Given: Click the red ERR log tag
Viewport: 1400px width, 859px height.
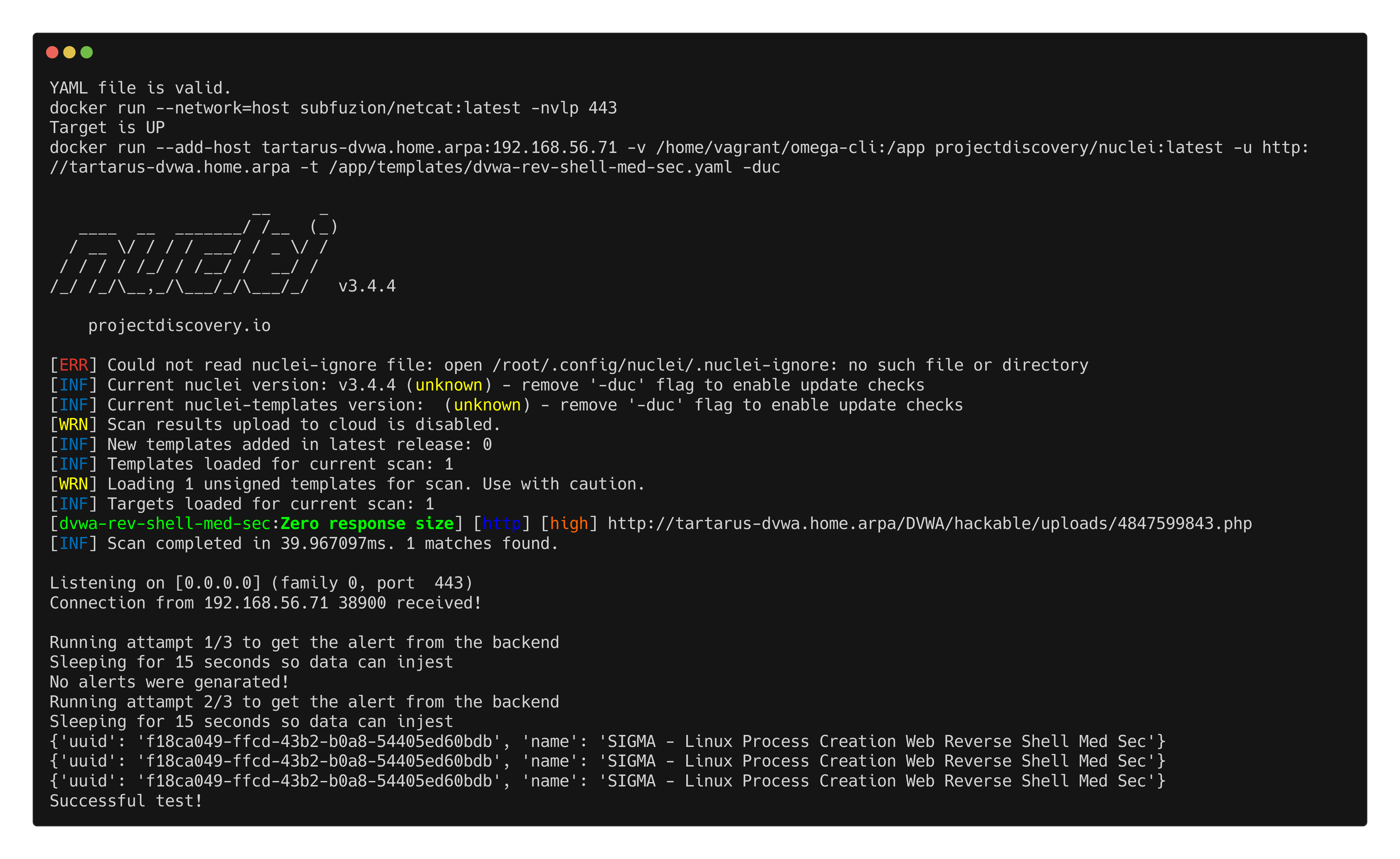Looking at the screenshot, I should [73, 365].
